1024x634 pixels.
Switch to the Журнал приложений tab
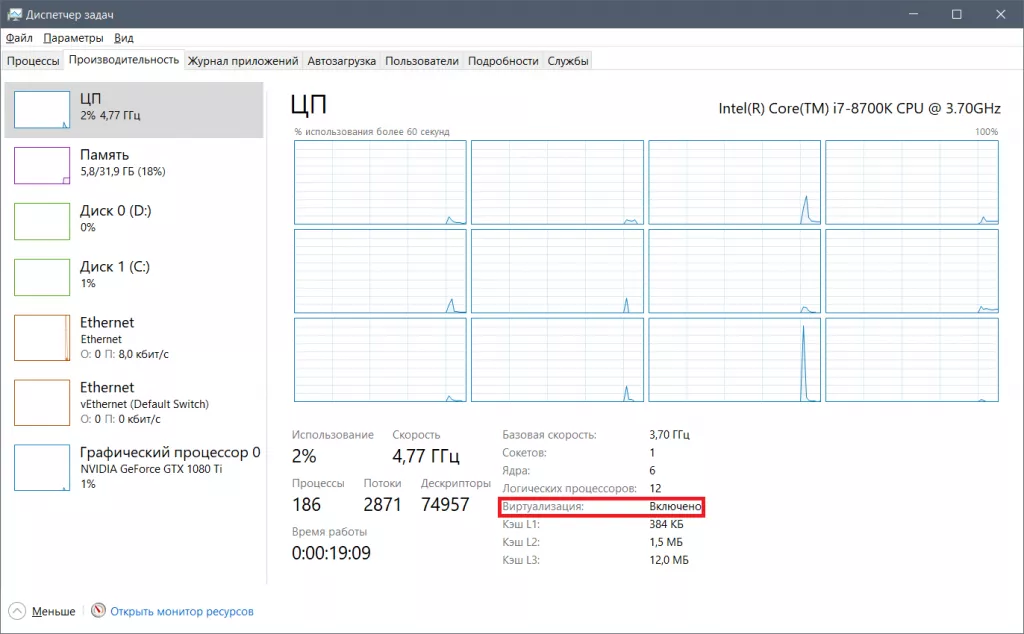point(243,61)
